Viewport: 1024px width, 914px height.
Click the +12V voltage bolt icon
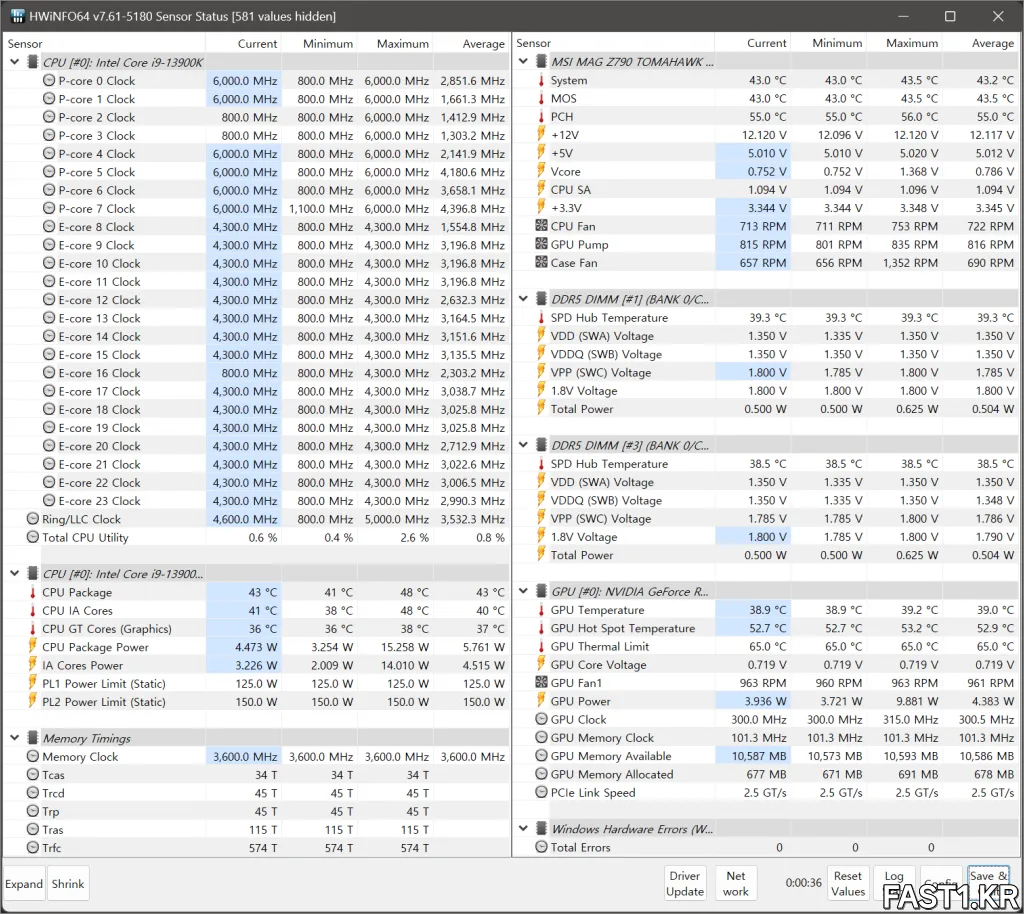(541, 134)
